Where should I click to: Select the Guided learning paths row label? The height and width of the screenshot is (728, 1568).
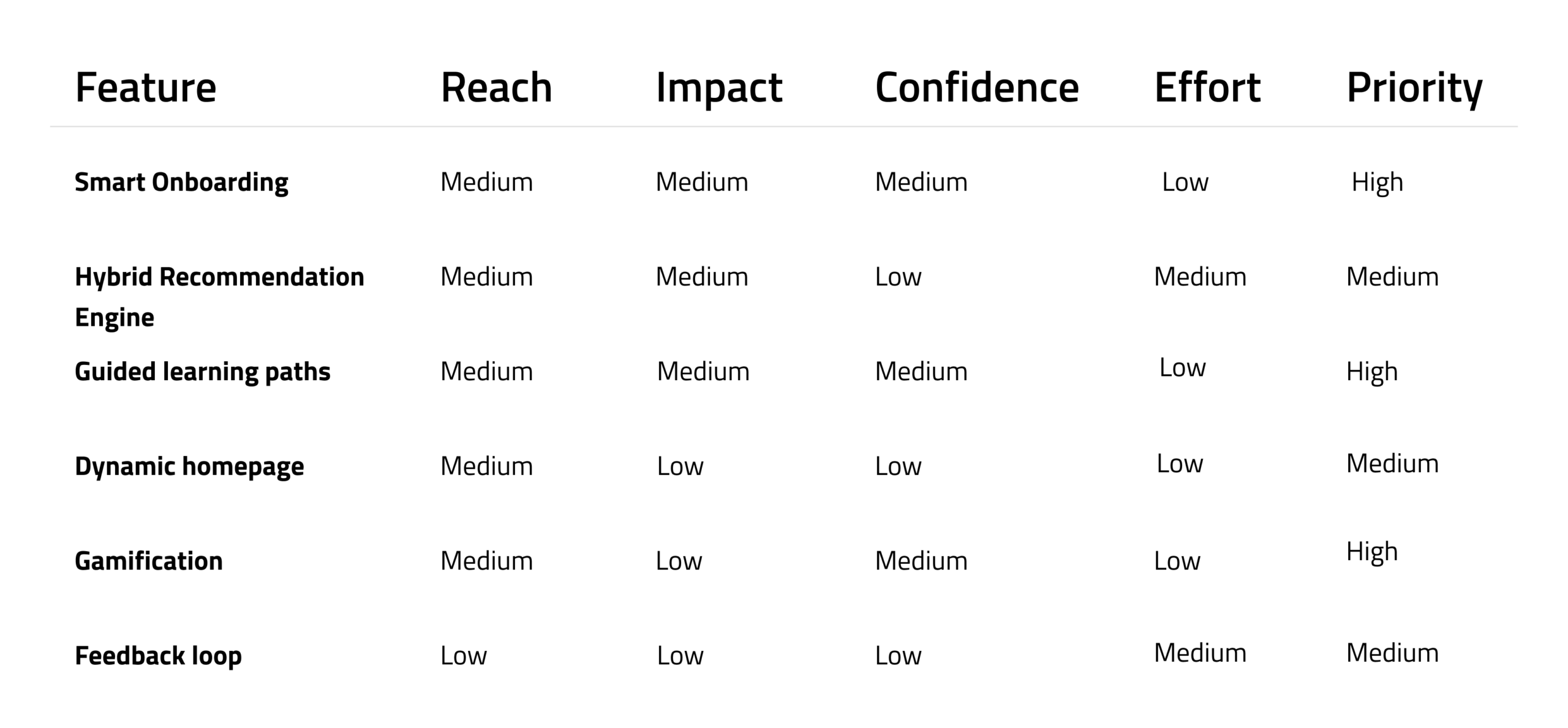click(202, 372)
